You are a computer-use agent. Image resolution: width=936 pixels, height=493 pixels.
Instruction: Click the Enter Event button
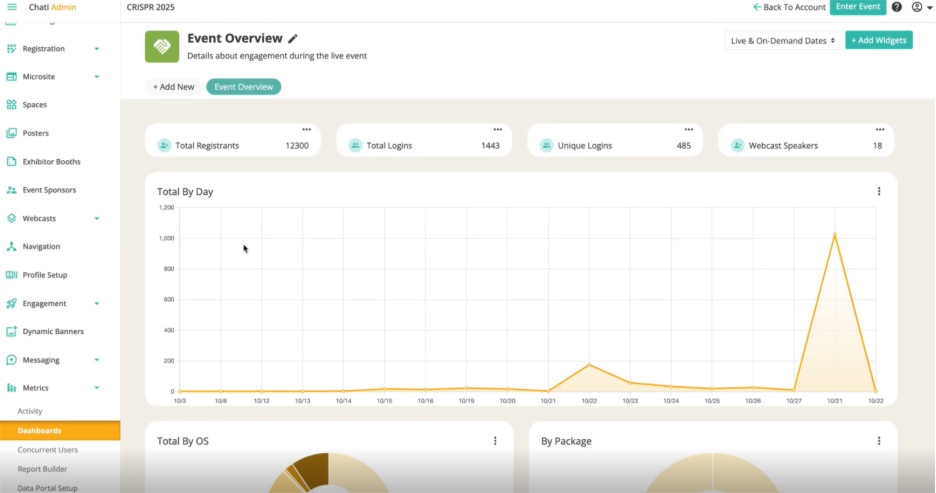[x=857, y=7]
